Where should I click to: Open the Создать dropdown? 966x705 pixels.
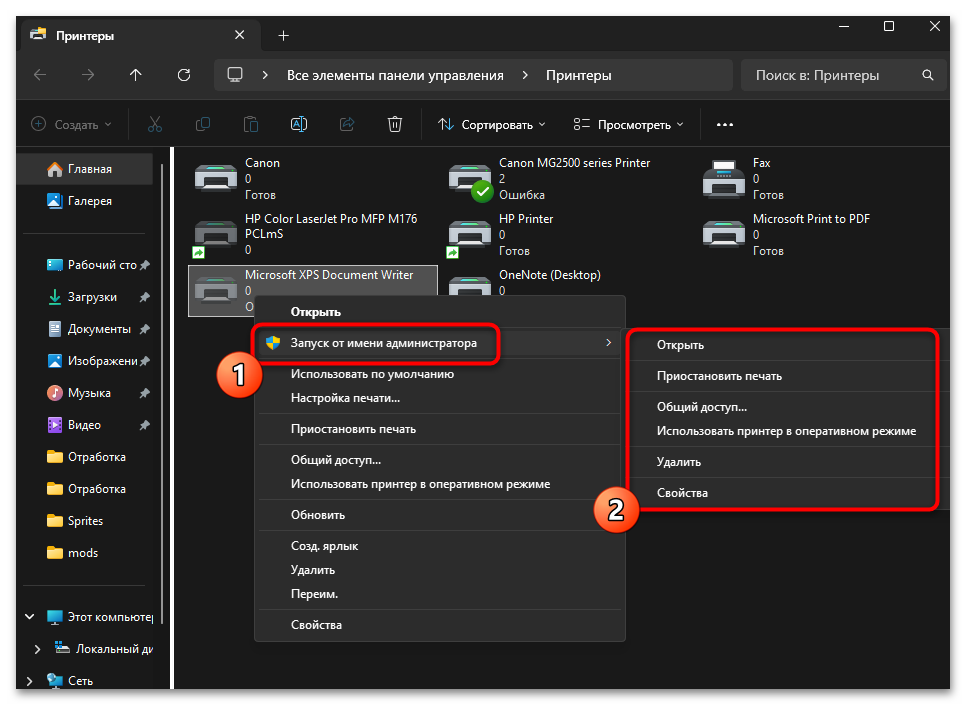[x=71, y=124]
